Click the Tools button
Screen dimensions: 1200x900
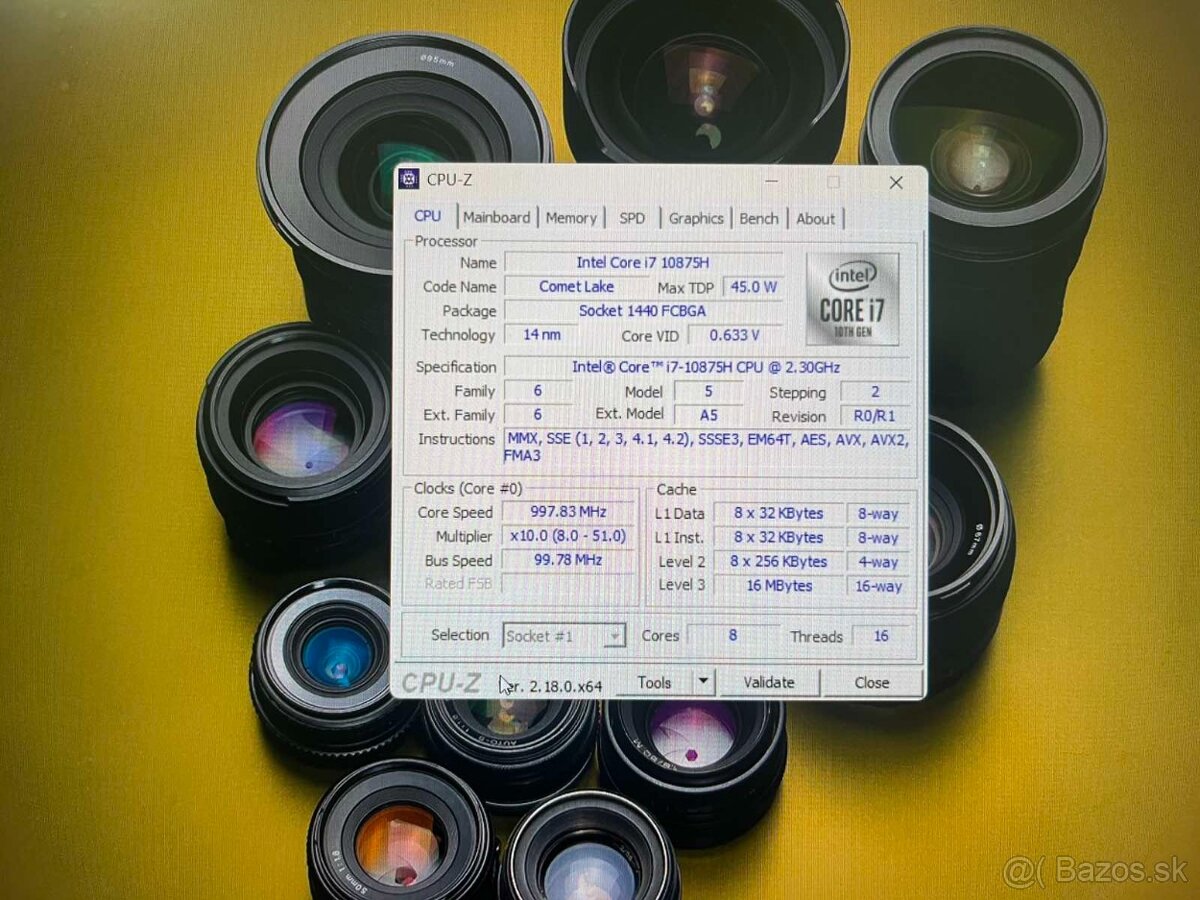654,683
